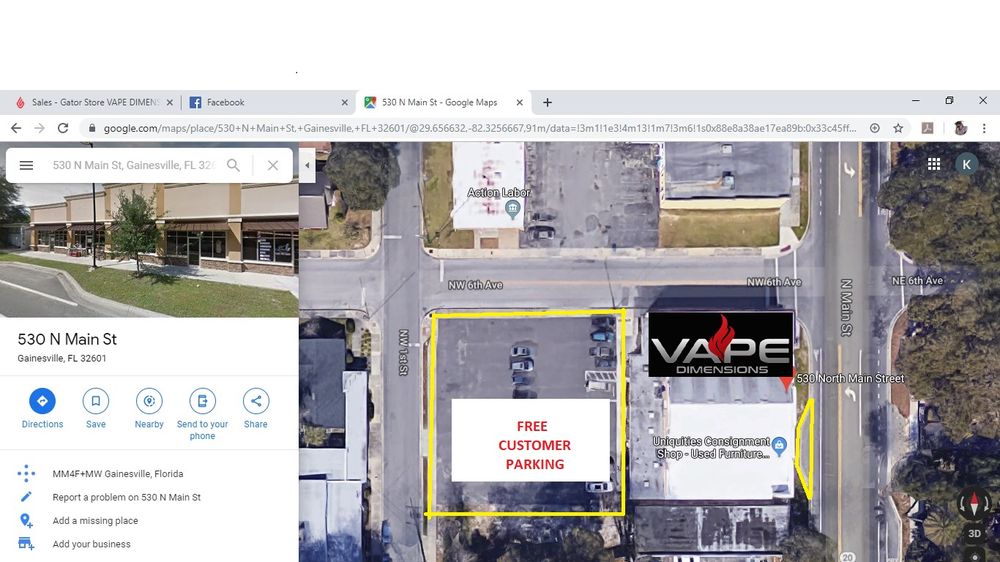The image size is (1000, 562).
Task: Click the plus code dots icon
Action: [x=26, y=473]
